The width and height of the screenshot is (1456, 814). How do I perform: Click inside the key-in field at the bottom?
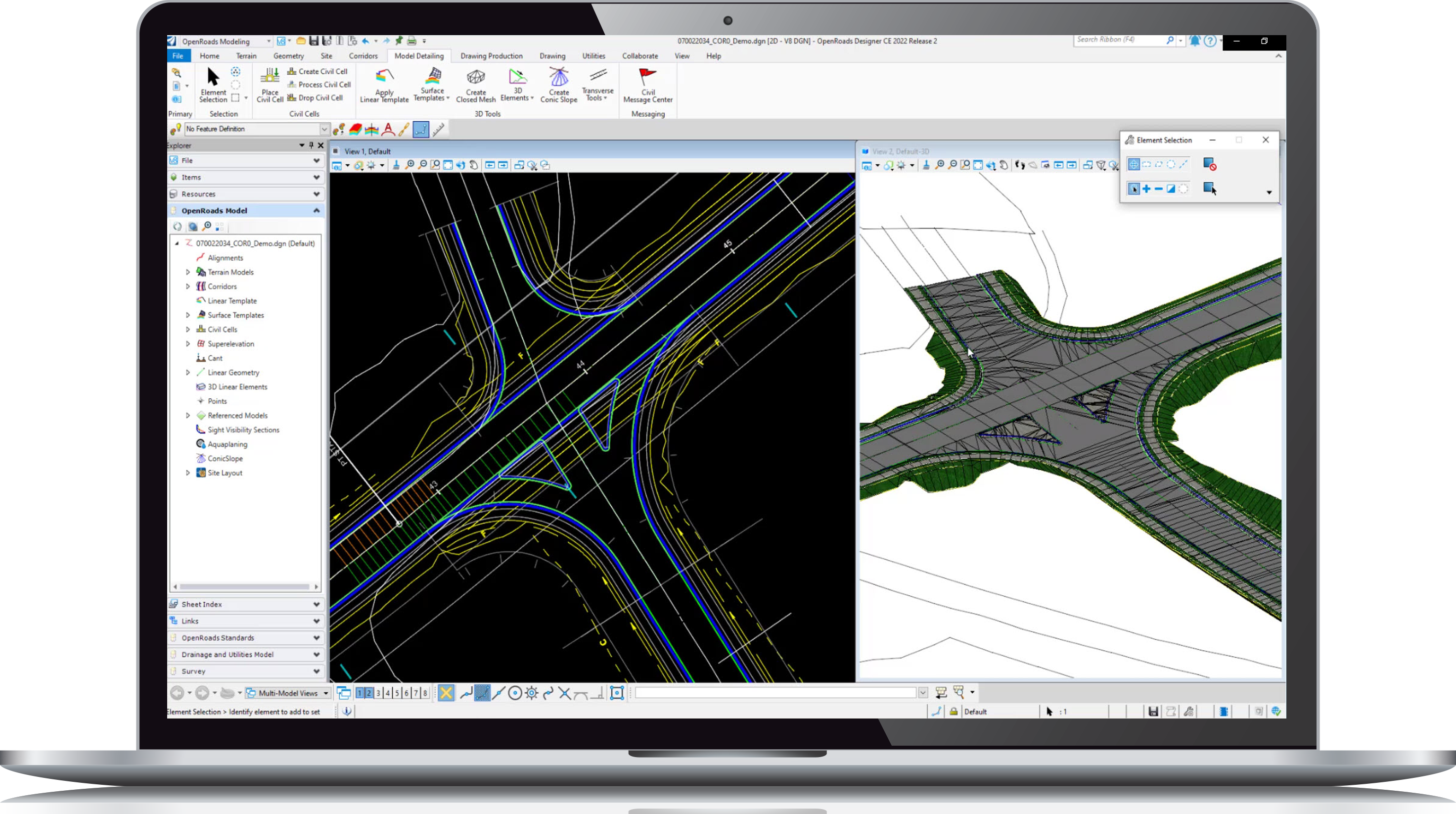774,692
